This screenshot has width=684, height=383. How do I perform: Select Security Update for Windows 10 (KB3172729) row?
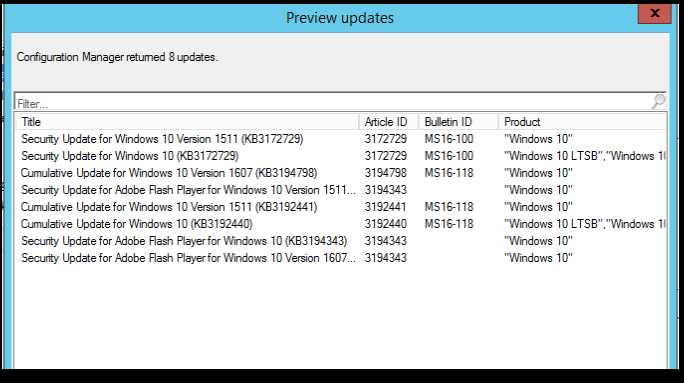[x=340, y=156]
